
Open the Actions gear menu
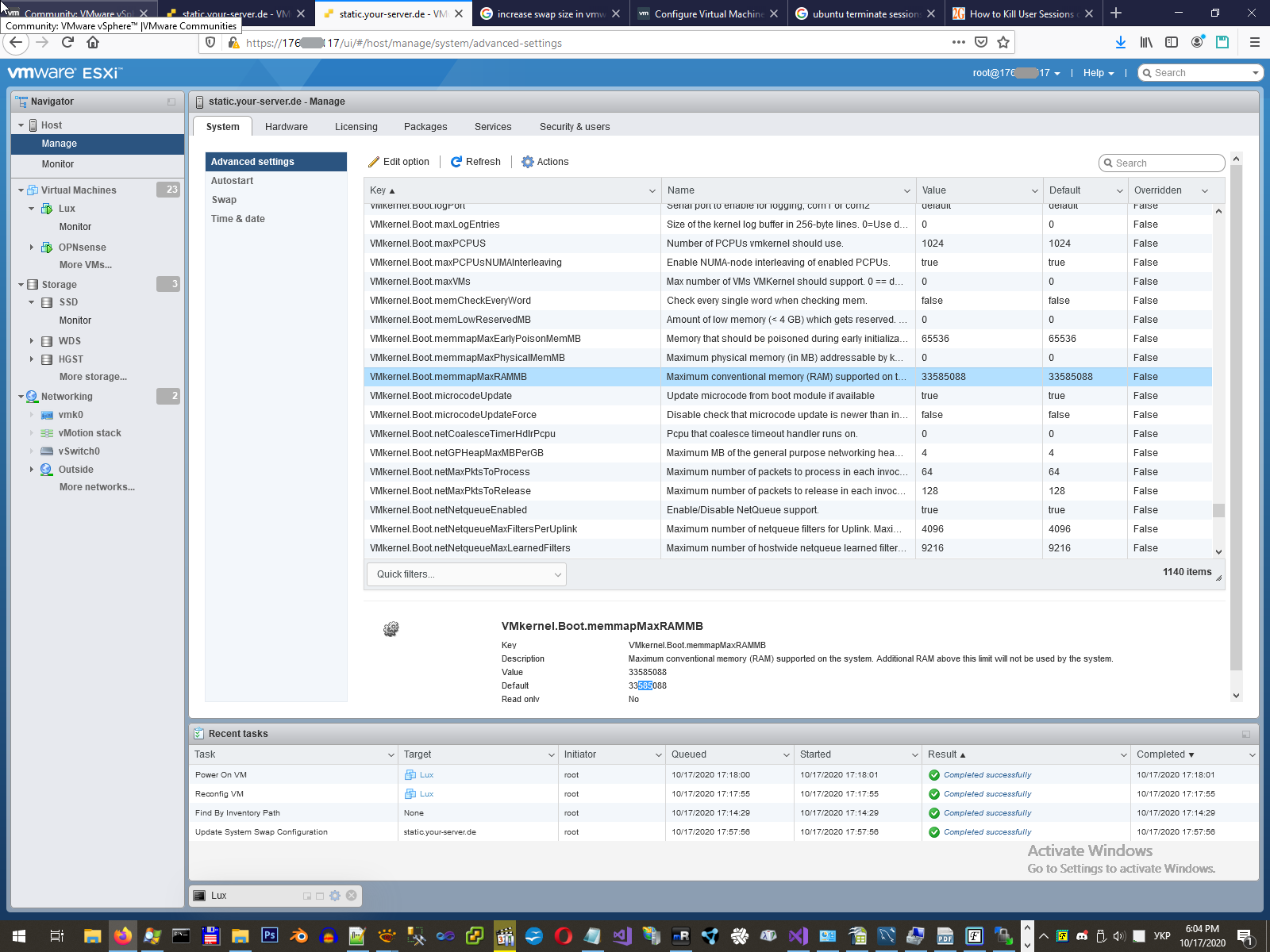tap(545, 162)
